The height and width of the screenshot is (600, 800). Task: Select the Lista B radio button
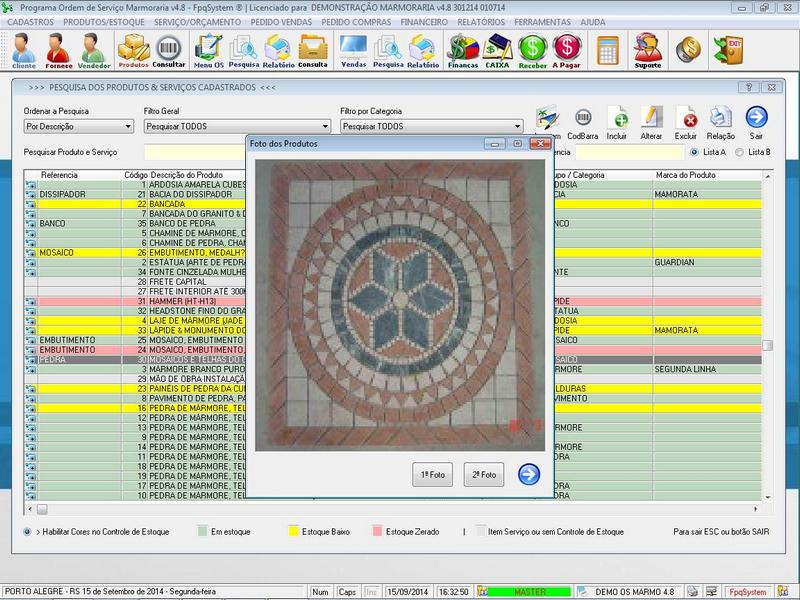coord(739,152)
